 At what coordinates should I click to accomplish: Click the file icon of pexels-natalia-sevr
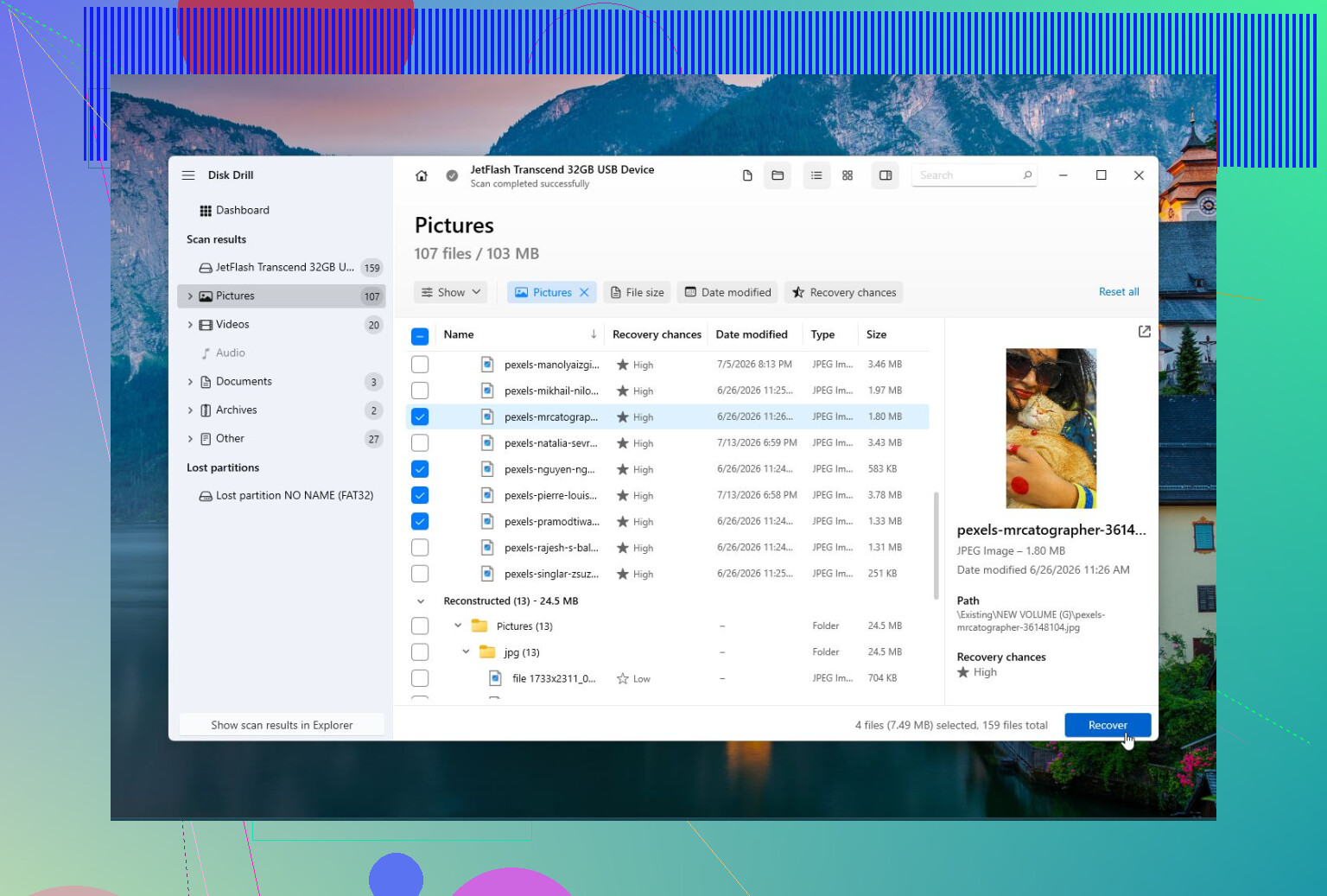[x=487, y=443]
